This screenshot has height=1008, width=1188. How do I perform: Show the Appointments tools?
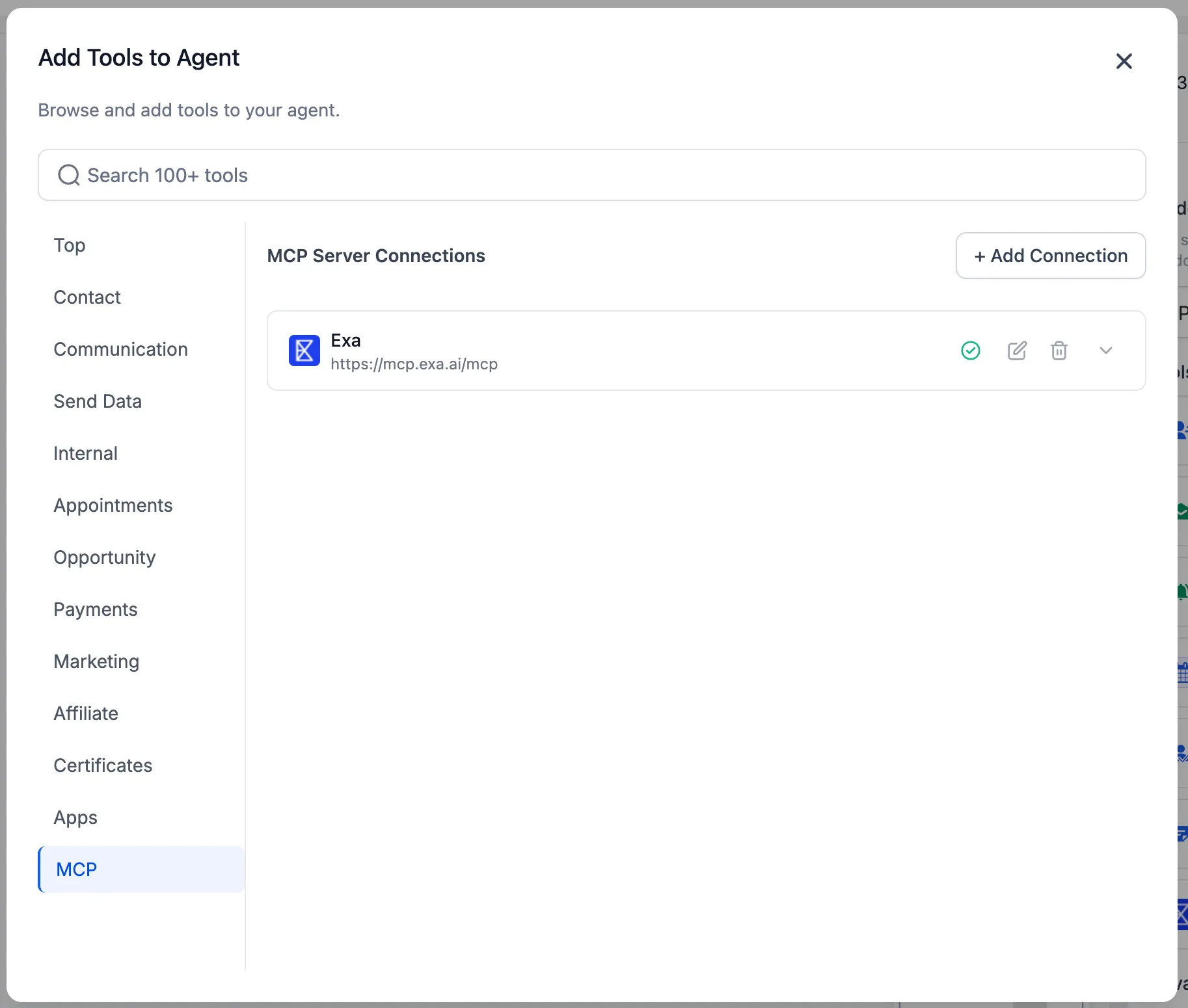click(x=113, y=505)
